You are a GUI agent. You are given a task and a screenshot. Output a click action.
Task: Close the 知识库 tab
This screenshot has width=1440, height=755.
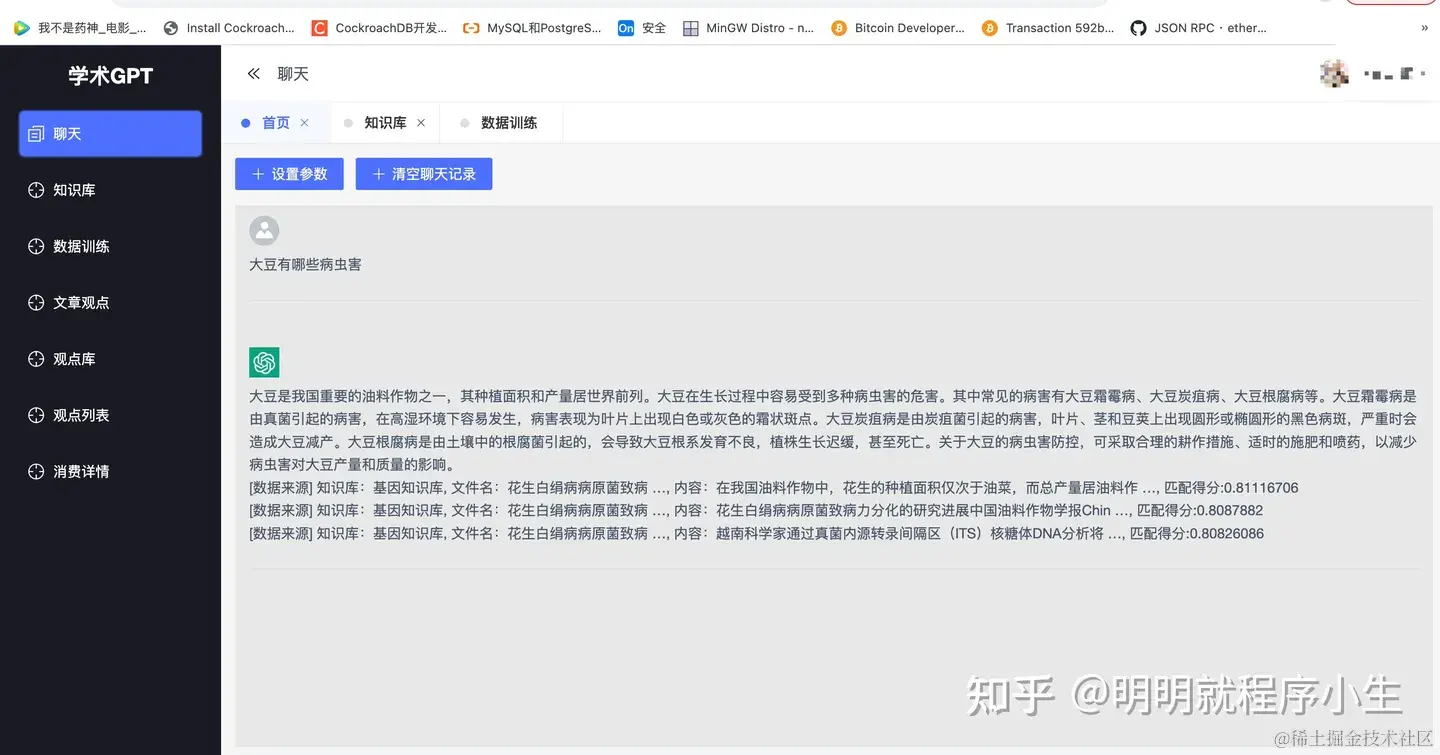[421, 123]
